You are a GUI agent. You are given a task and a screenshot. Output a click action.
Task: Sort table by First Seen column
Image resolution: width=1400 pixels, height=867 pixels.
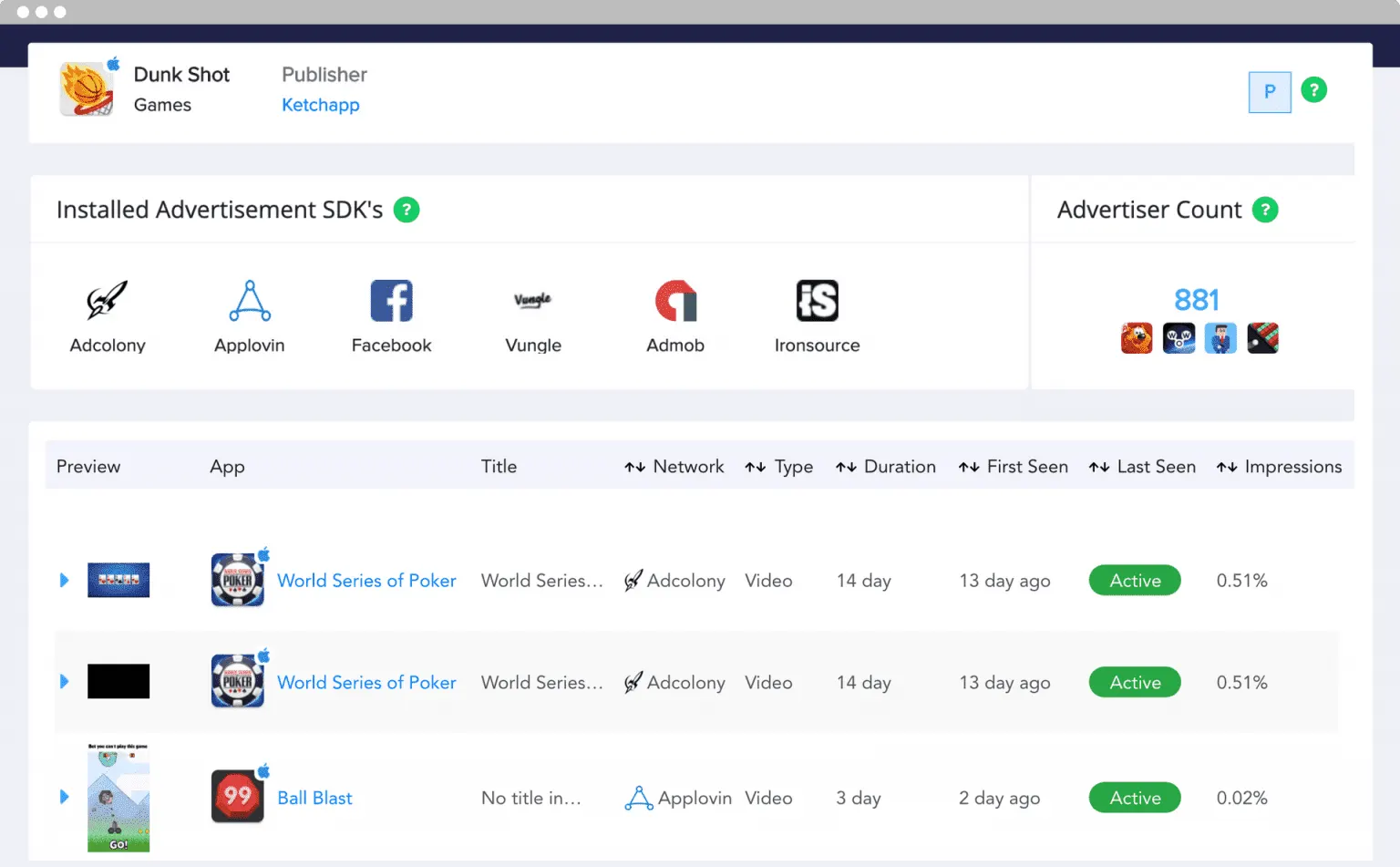1013,467
